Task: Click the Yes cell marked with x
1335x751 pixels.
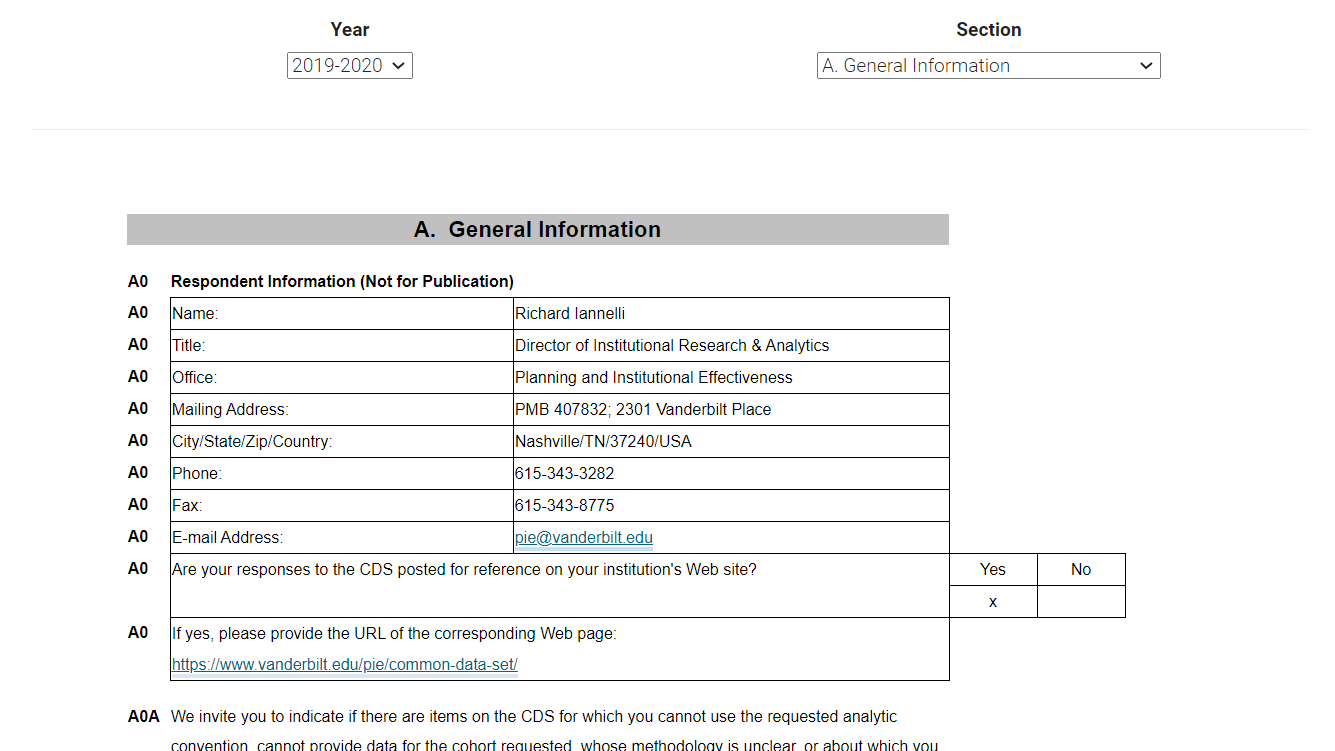Action: 992,602
